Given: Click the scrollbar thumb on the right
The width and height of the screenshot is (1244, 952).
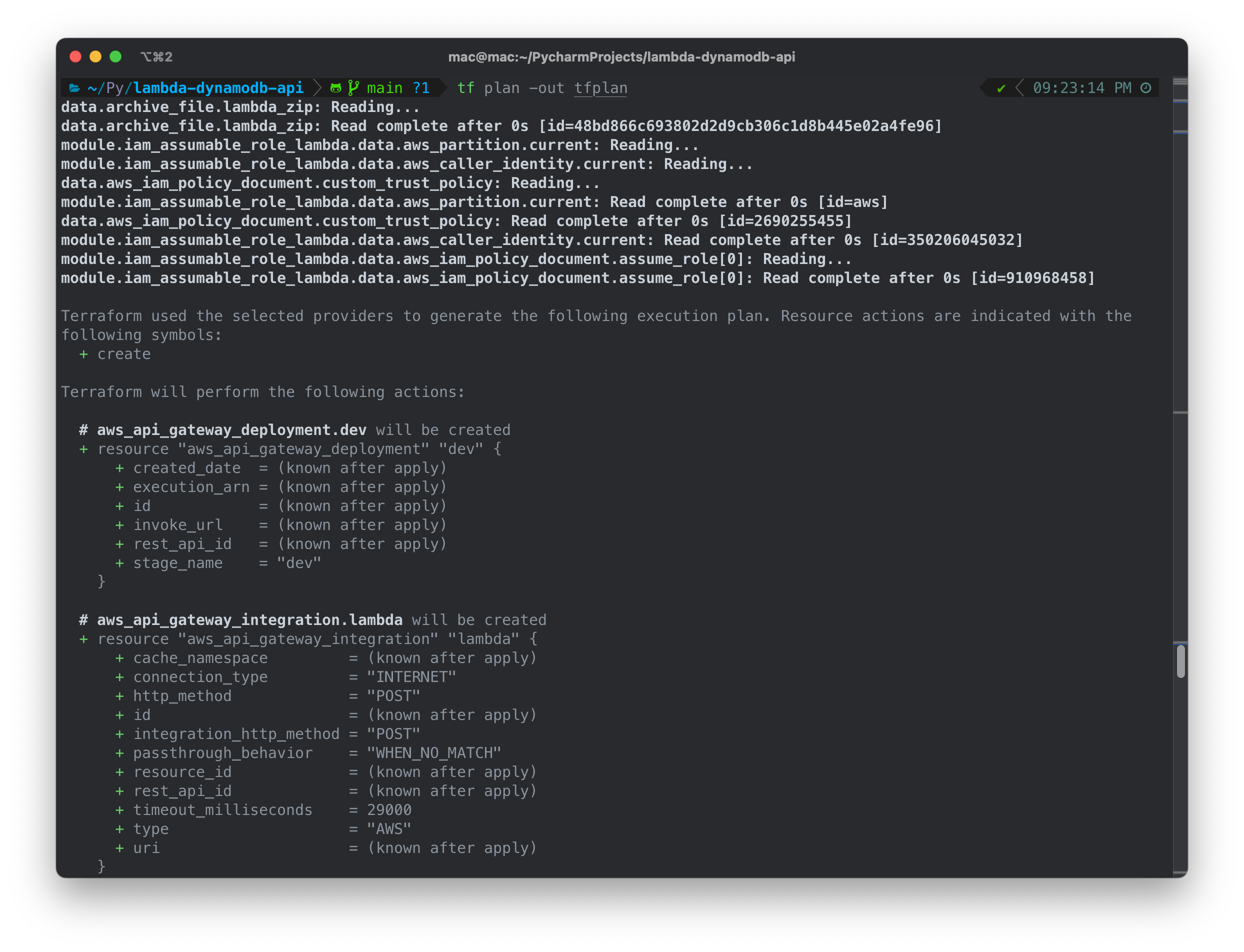Looking at the screenshot, I should pyautogui.click(x=1180, y=660).
